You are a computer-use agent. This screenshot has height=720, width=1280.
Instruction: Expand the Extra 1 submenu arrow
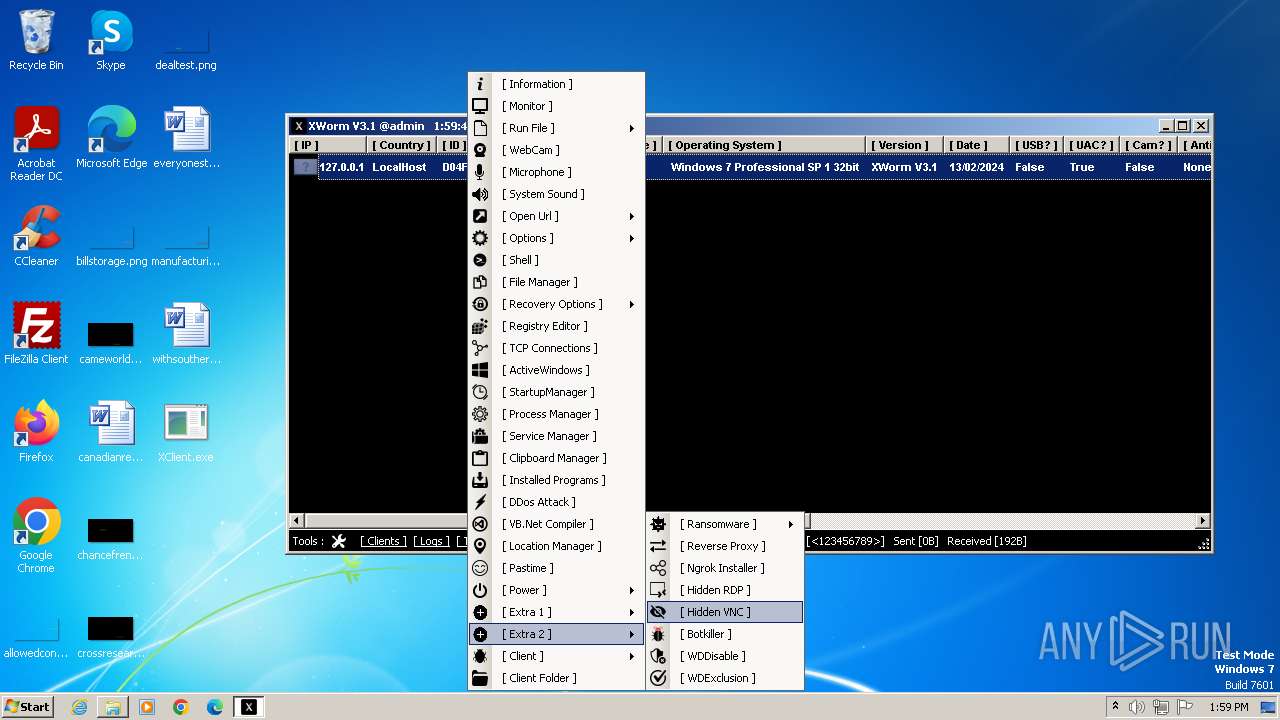tap(632, 612)
